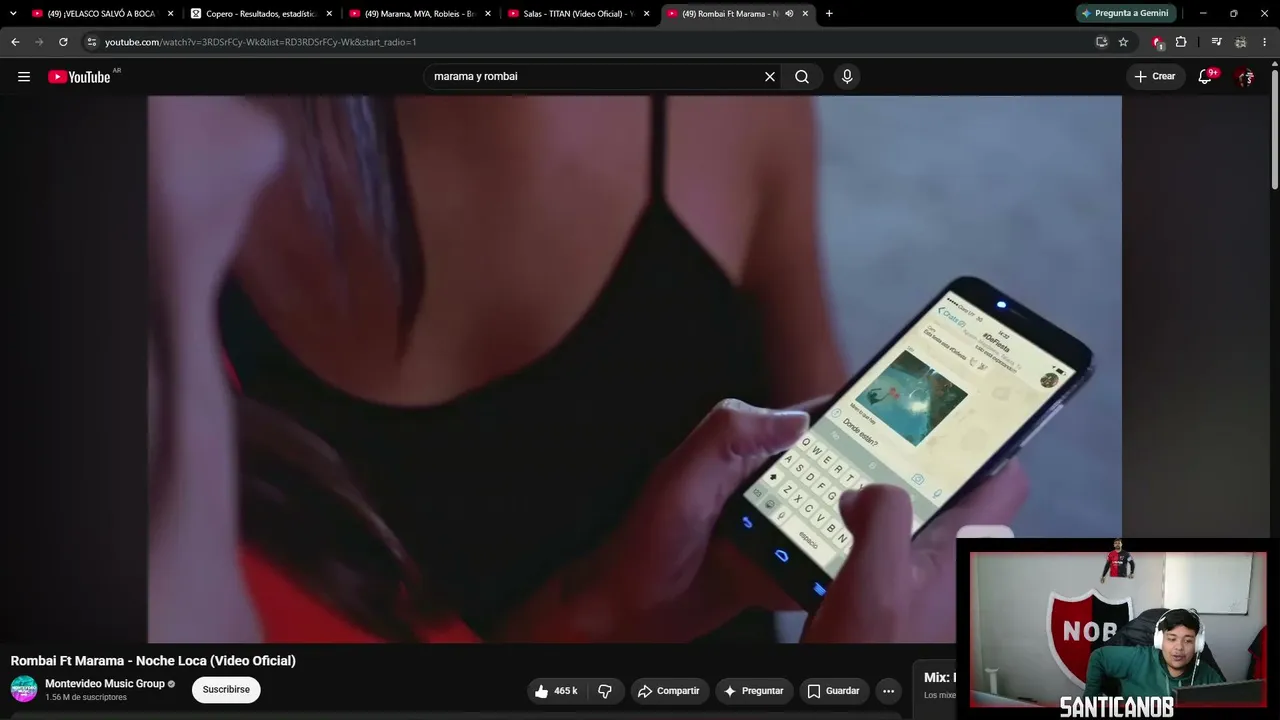Screen dimensions: 1280x720
Task: Go to the YouTube home logo
Action: point(79,77)
